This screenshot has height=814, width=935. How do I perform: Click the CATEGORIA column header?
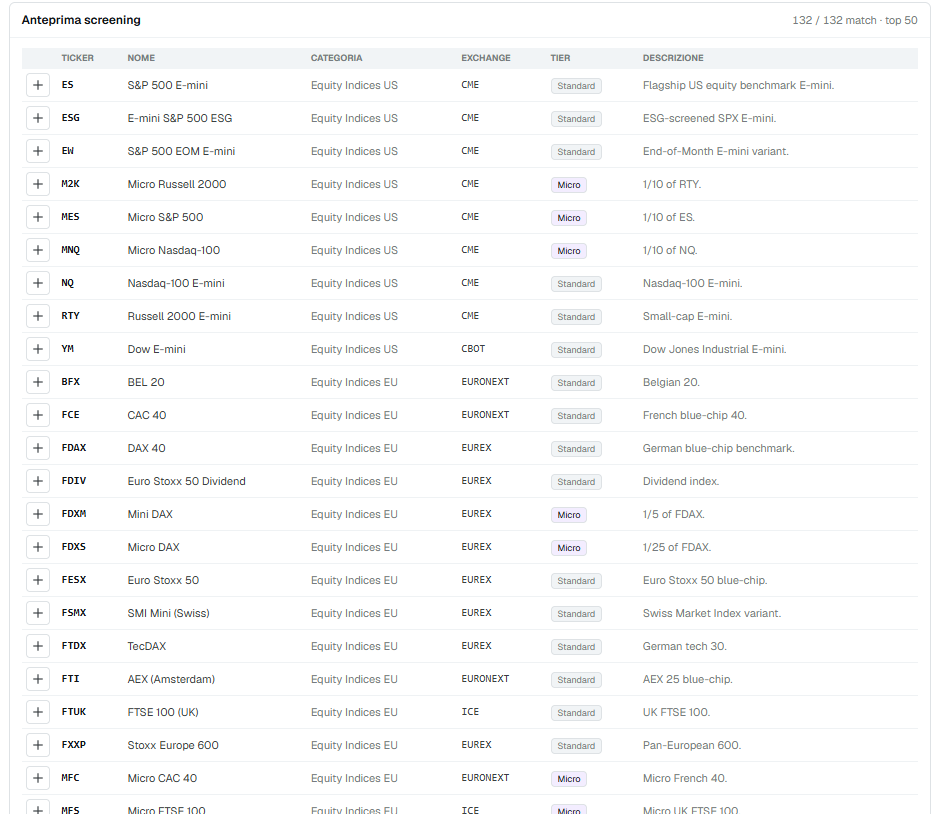pyautogui.click(x=336, y=58)
